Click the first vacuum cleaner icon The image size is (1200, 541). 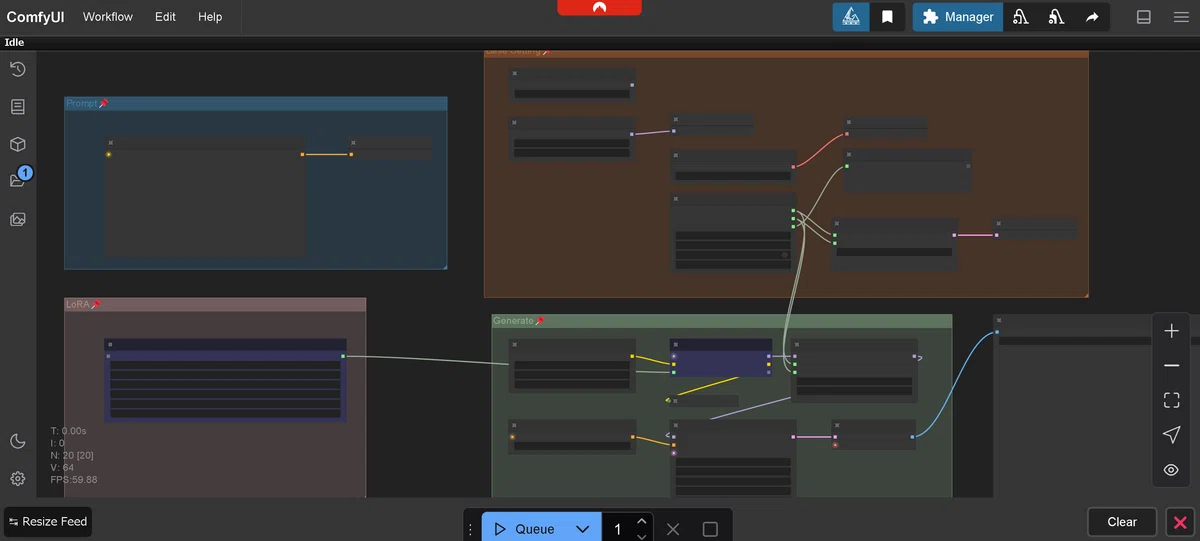pyautogui.click(x=1020, y=17)
